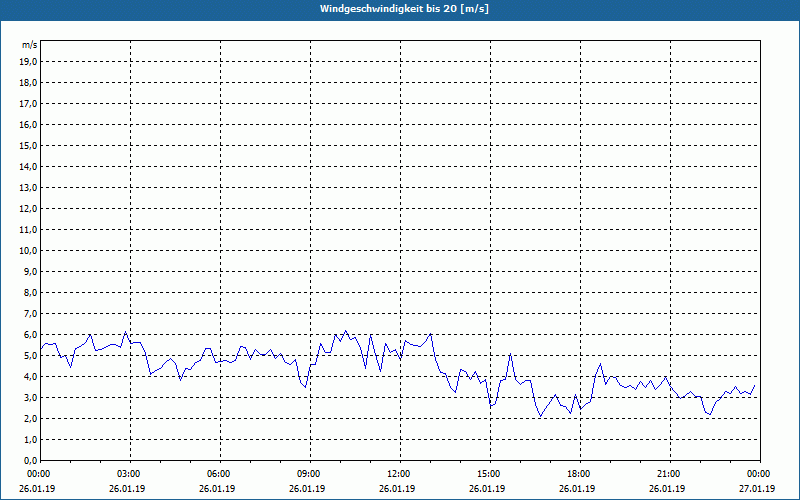Screen dimensions: 800x500
Task: Click the first 00:00 label at 26.01.19
Action: point(37,474)
